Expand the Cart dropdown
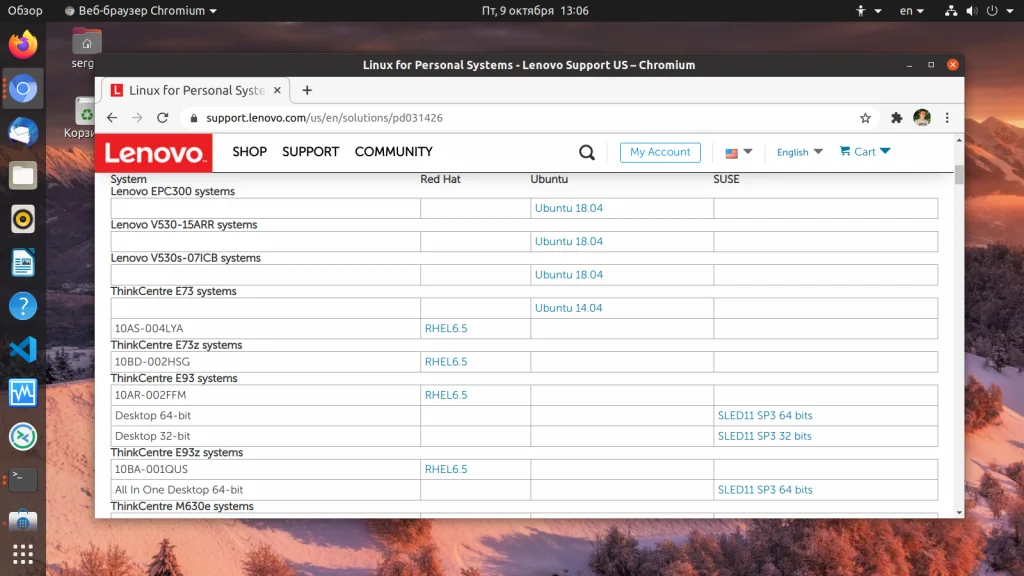The height and width of the screenshot is (576, 1024). click(865, 152)
